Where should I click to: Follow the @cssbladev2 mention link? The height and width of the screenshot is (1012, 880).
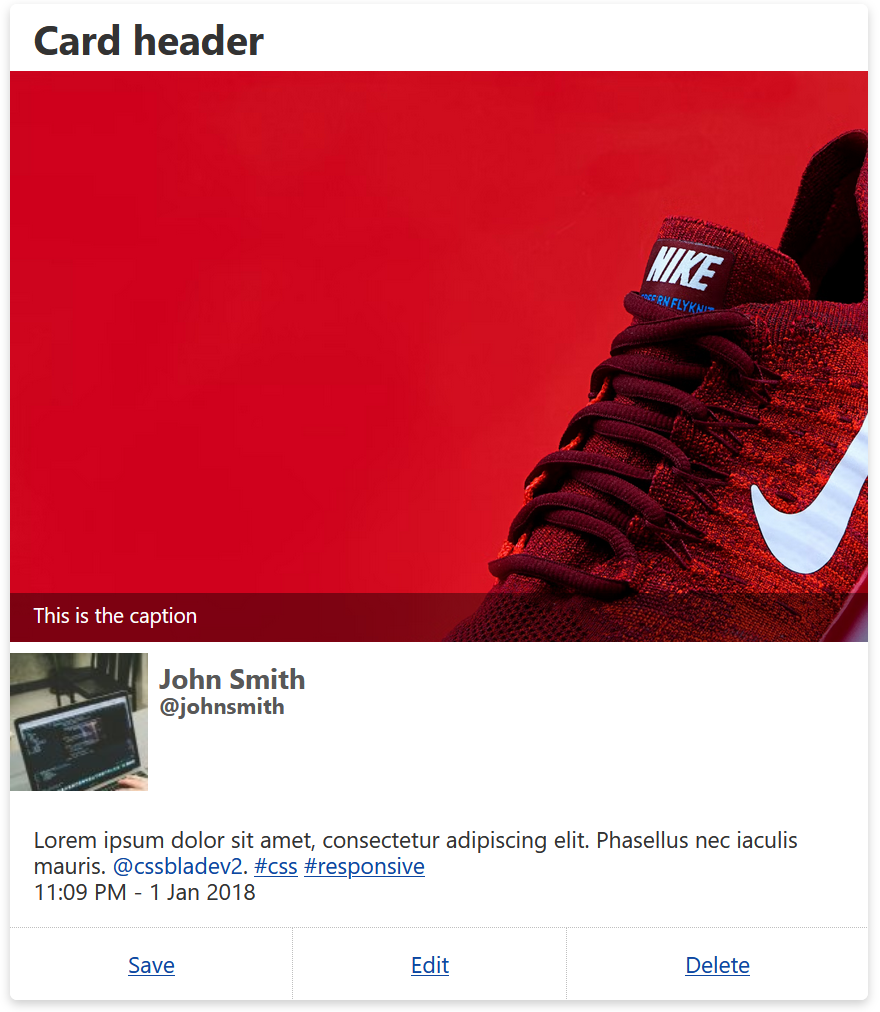coord(177,866)
